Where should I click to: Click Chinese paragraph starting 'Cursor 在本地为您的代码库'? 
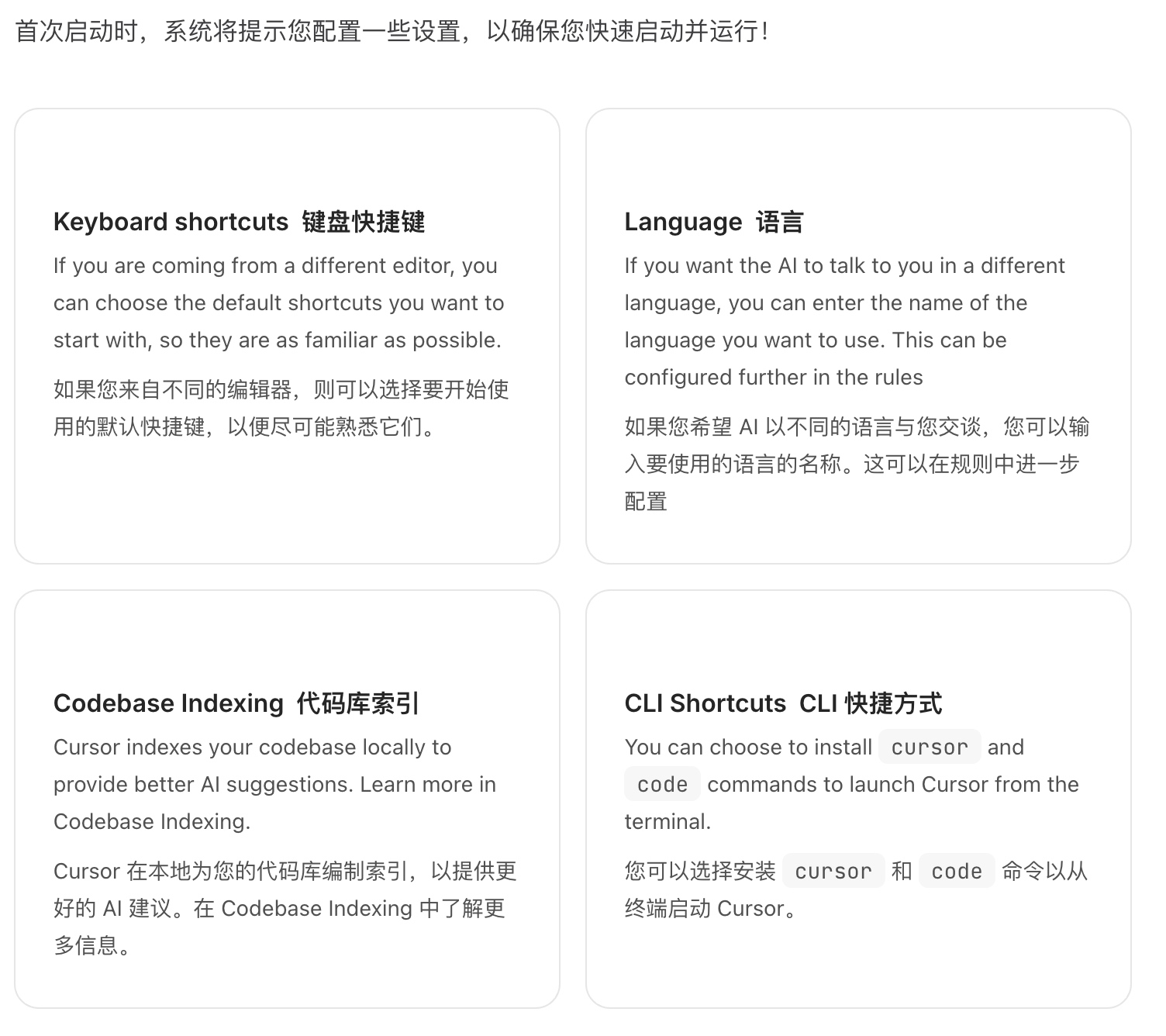coord(285,908)
